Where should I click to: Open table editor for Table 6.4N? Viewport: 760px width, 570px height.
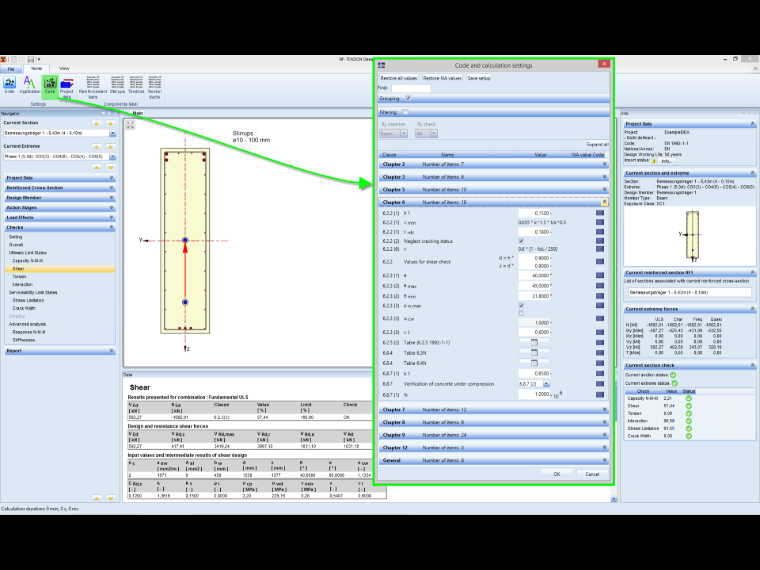534,363
